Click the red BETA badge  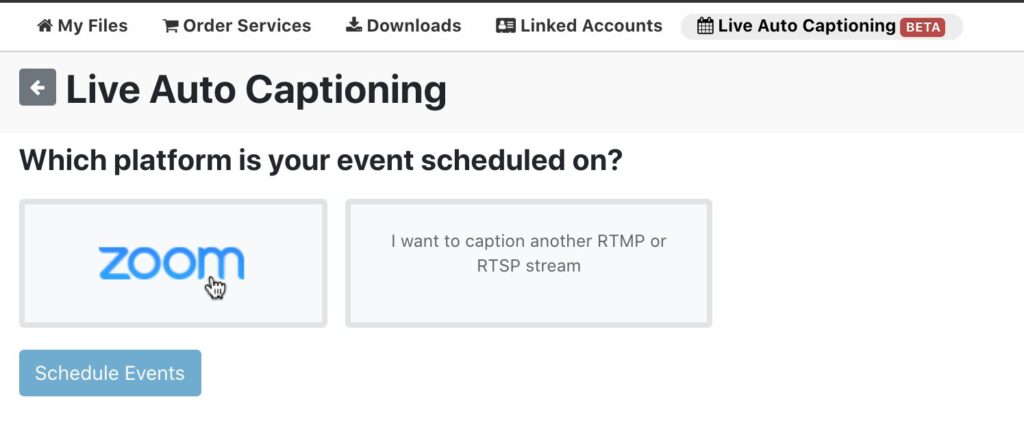tap(922, 27)
